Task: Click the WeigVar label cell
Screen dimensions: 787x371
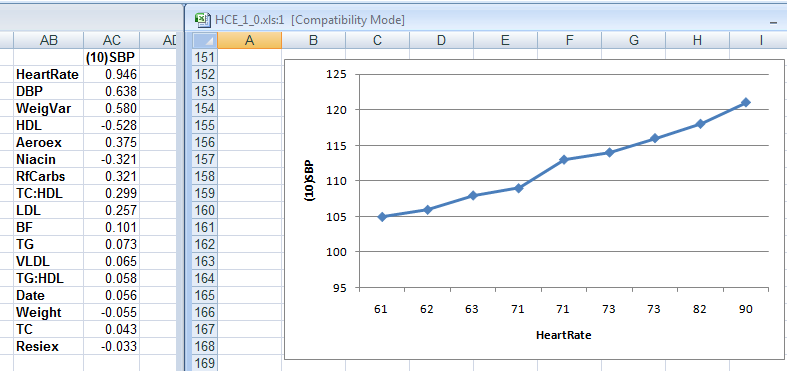Action: [x=49, y=109]
